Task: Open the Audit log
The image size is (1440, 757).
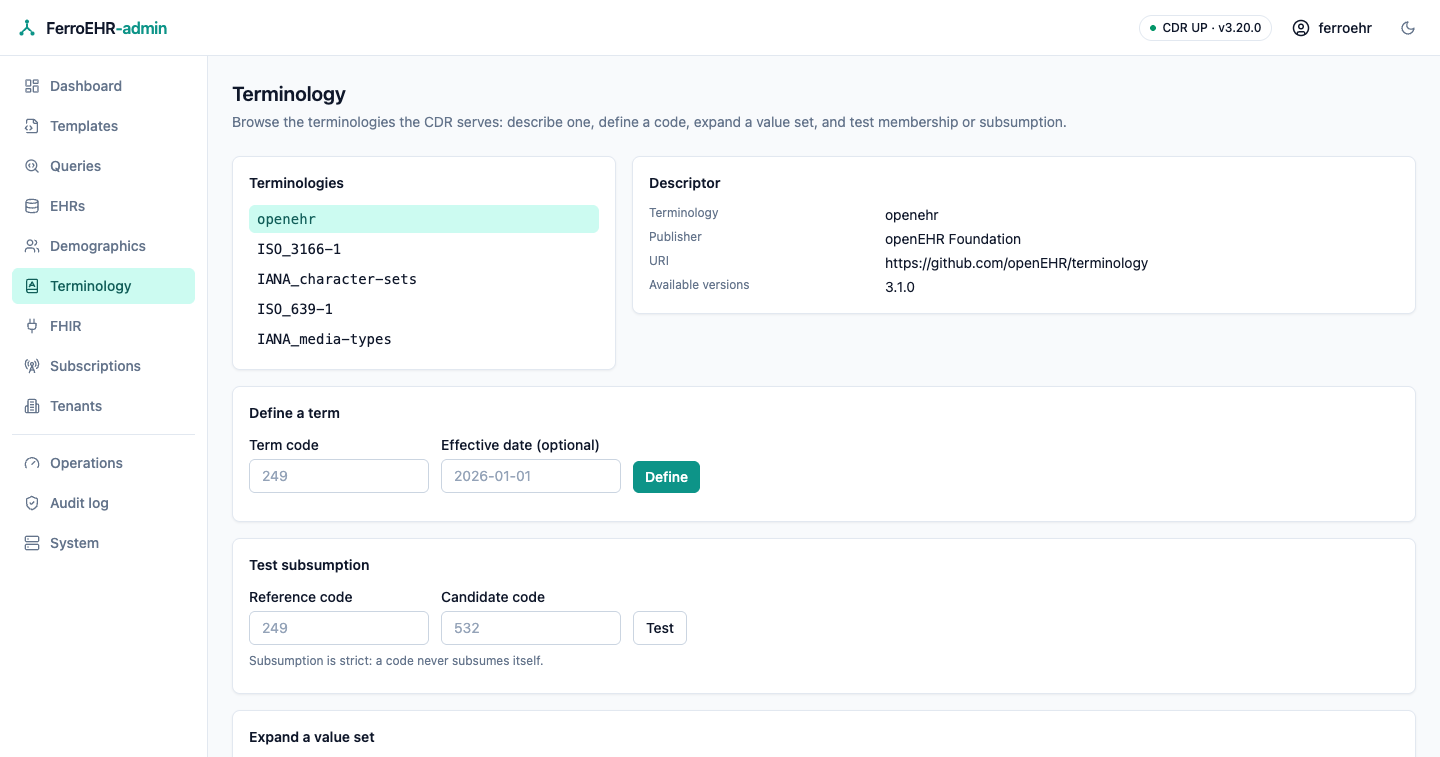Action: (x=103, y=503)
